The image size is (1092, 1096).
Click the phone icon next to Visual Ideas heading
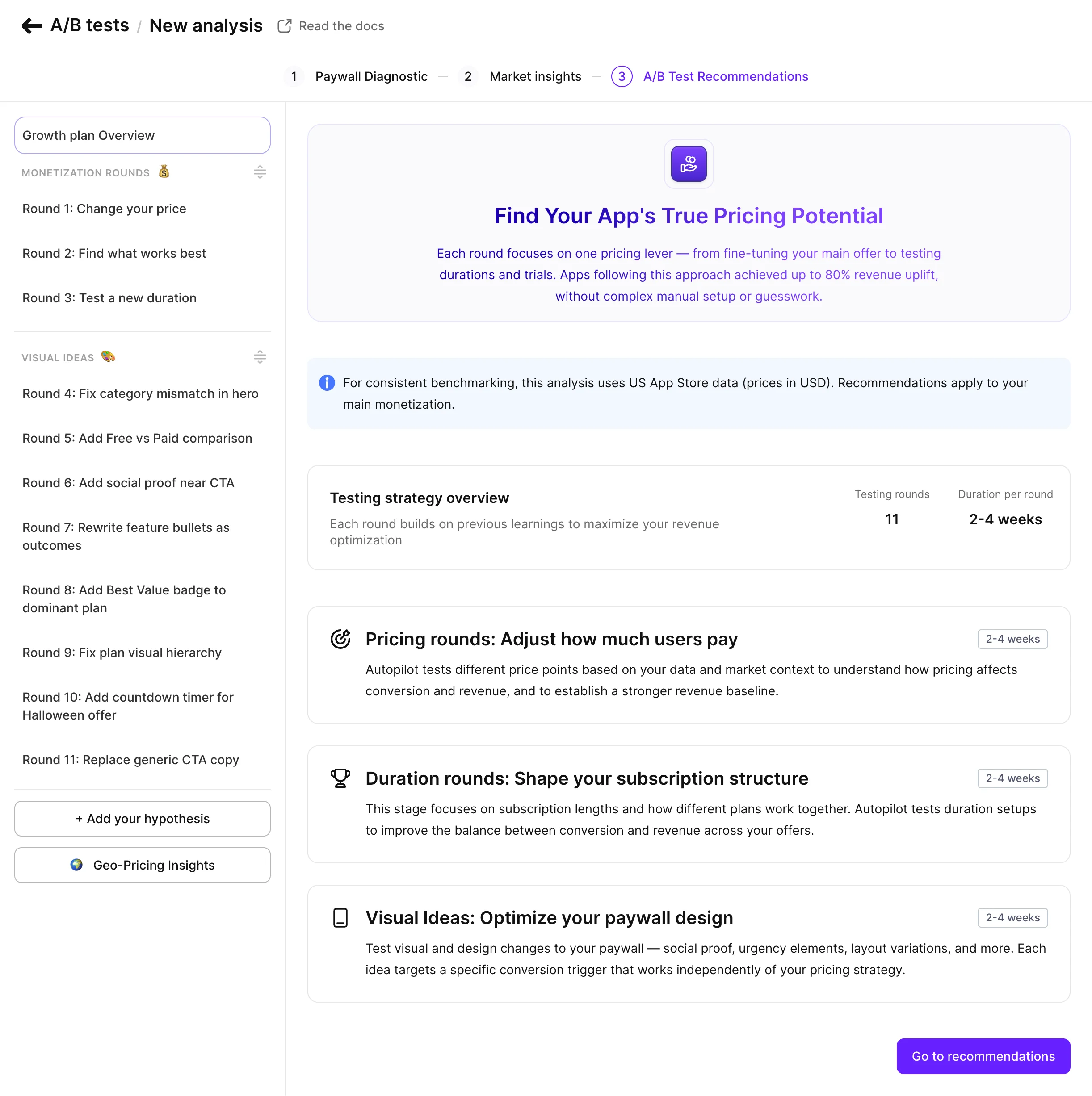coord(340,917)
